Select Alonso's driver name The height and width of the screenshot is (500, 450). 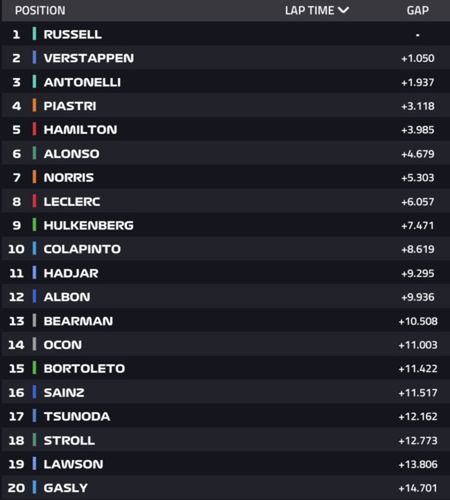click(x=71, y=154)
